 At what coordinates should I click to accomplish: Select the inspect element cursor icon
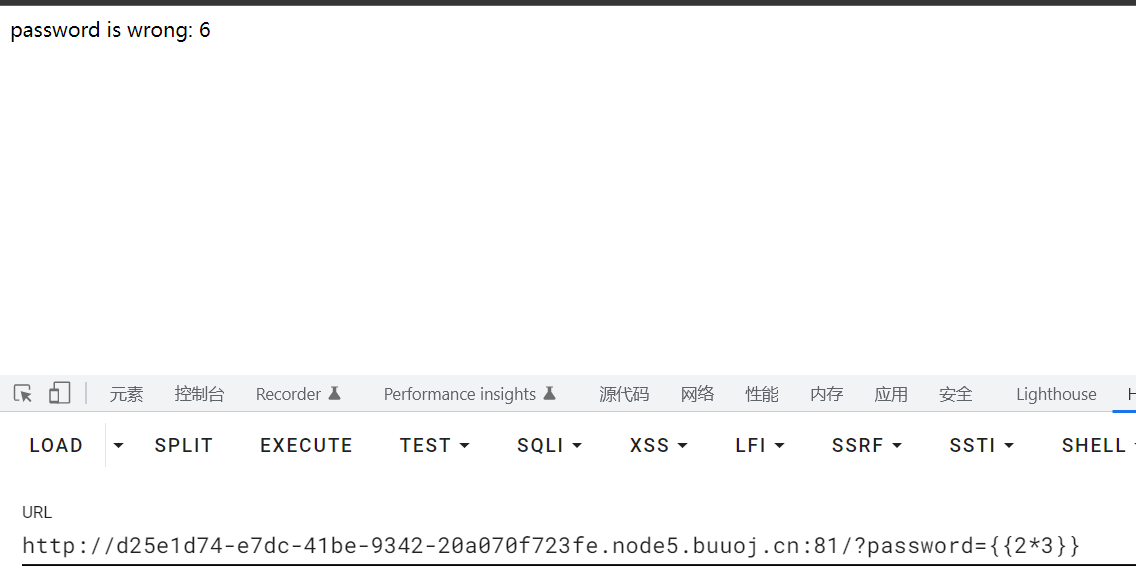pyautogui.click(x=22, y=393)
